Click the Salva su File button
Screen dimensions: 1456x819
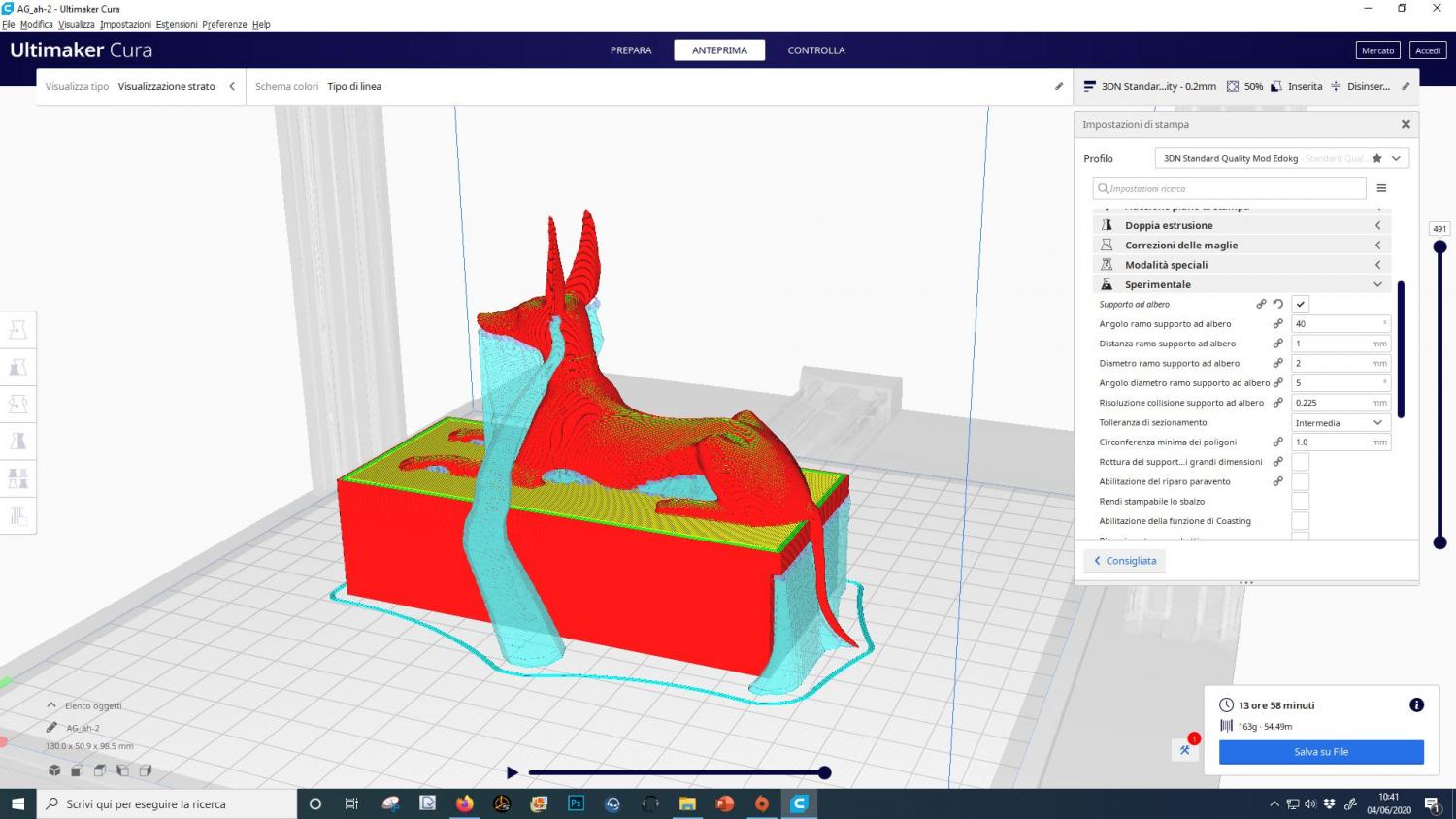pos(1321,752)
